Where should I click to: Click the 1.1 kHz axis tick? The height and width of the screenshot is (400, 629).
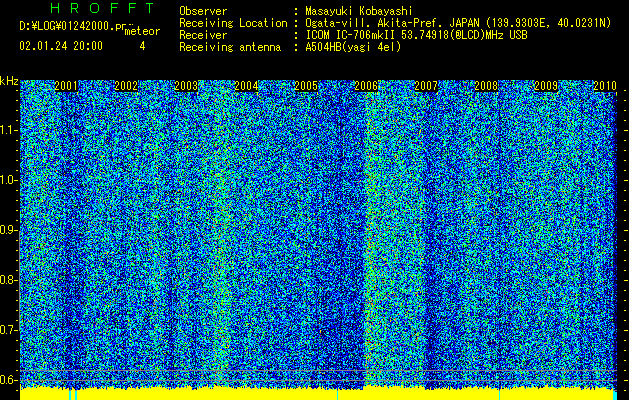(9, 130)
